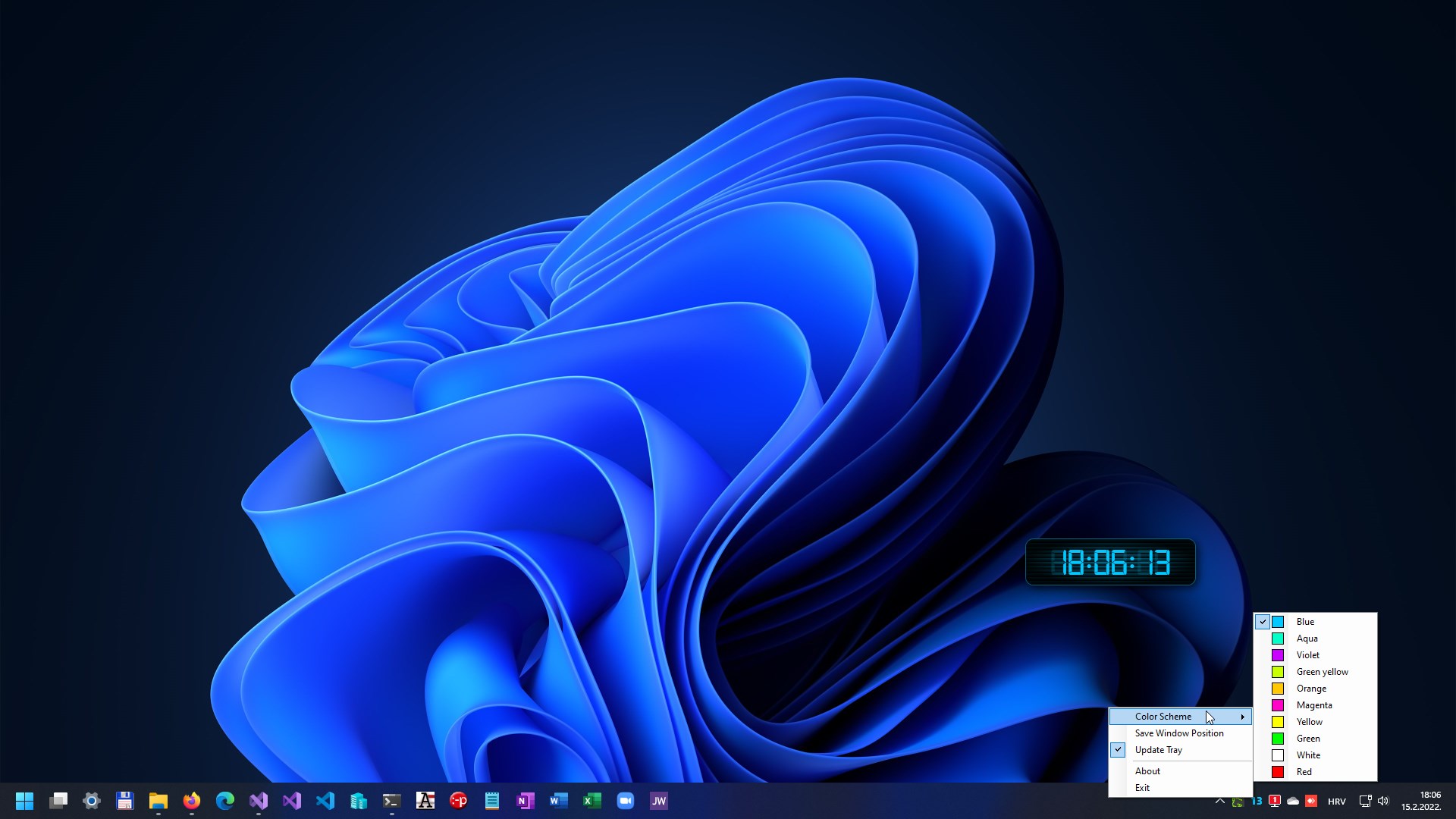Image resolution: width=1456 pixels, height=819 pixels.
Task: Open the taskbar clock and date
Action: pos(1421,801)
